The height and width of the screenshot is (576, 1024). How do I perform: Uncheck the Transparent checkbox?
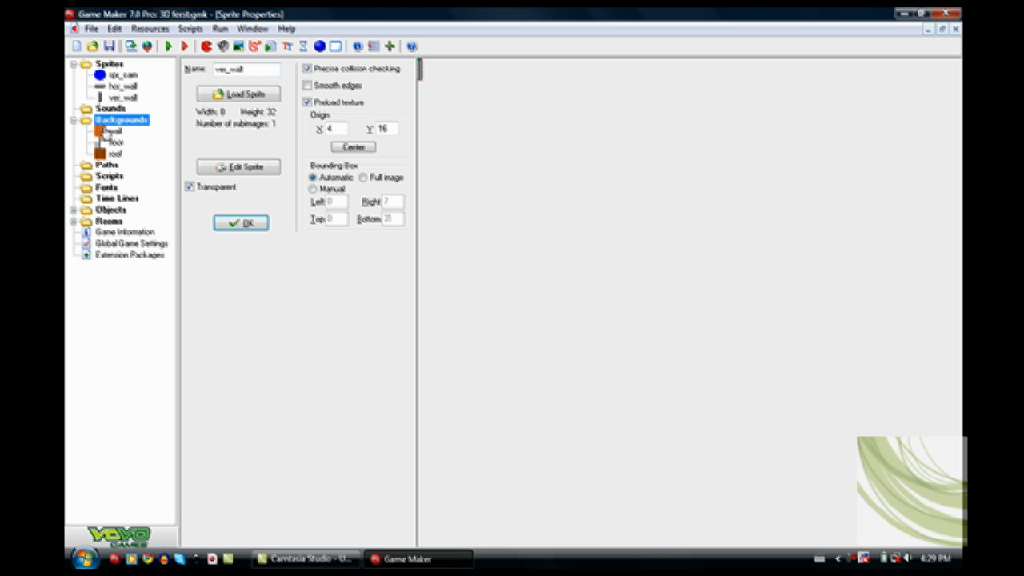click(x=190, y=187)
